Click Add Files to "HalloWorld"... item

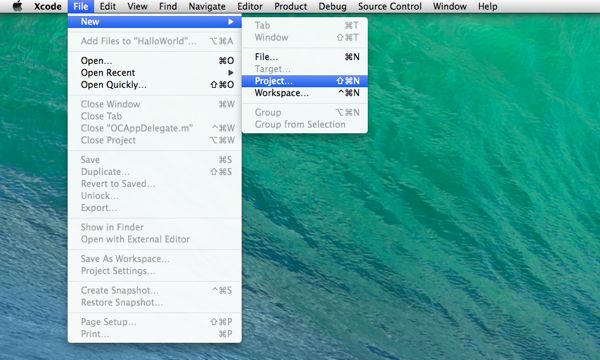155,41
